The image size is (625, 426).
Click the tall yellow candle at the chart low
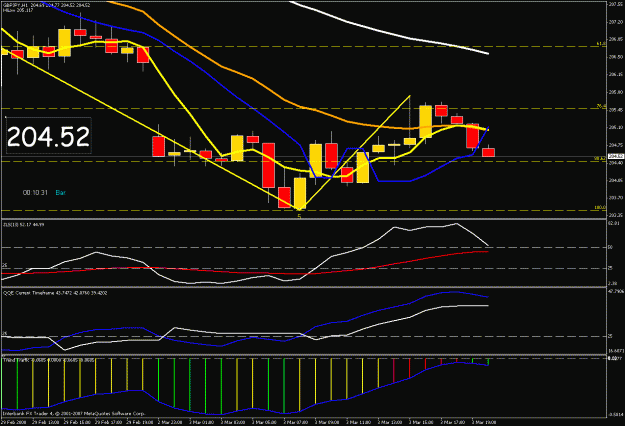(x=300, y=193)
